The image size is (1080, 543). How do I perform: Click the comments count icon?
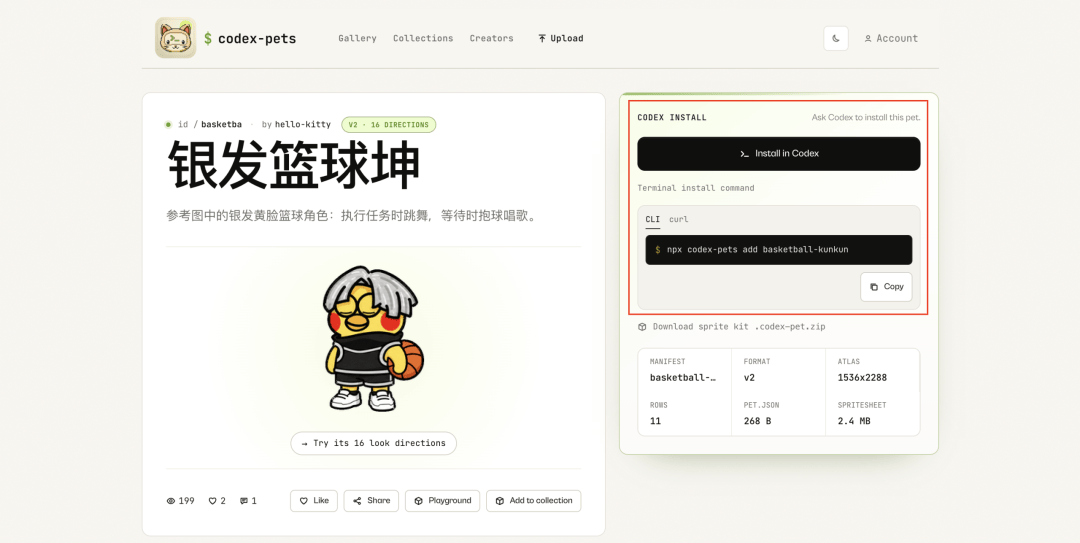pos(244,501)
